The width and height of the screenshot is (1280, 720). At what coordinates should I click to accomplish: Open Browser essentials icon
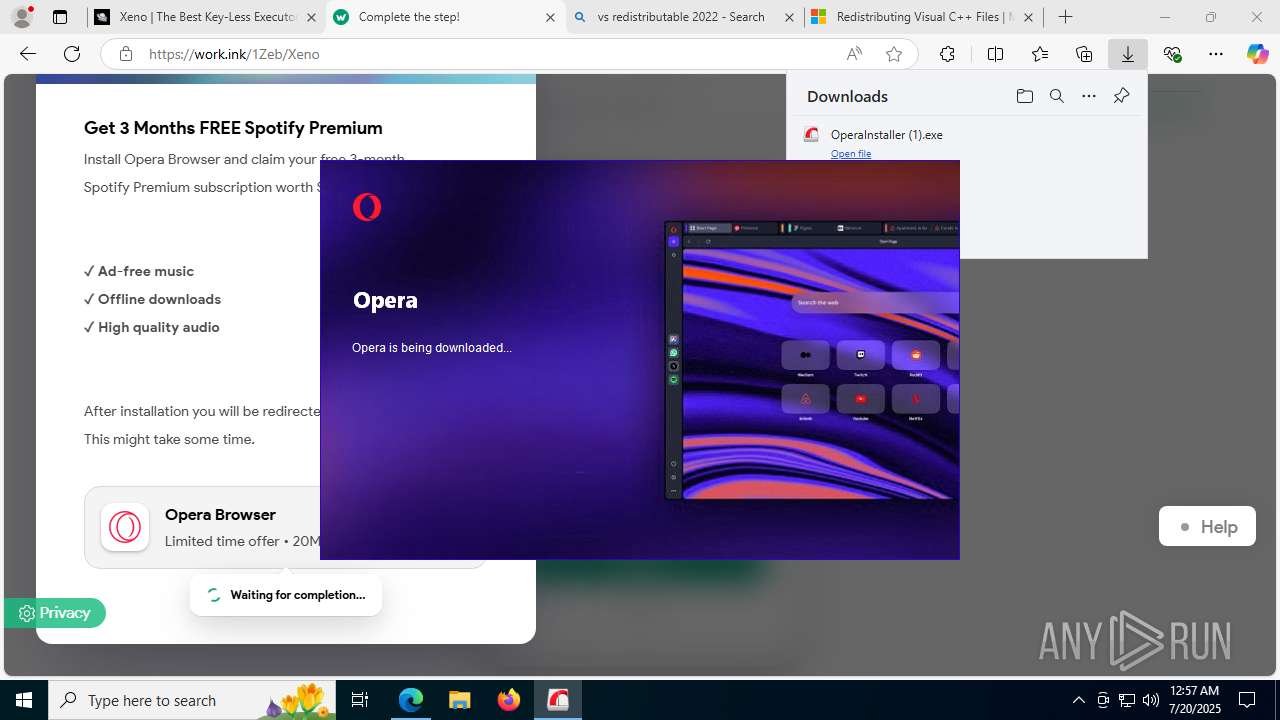point(1173,54)
